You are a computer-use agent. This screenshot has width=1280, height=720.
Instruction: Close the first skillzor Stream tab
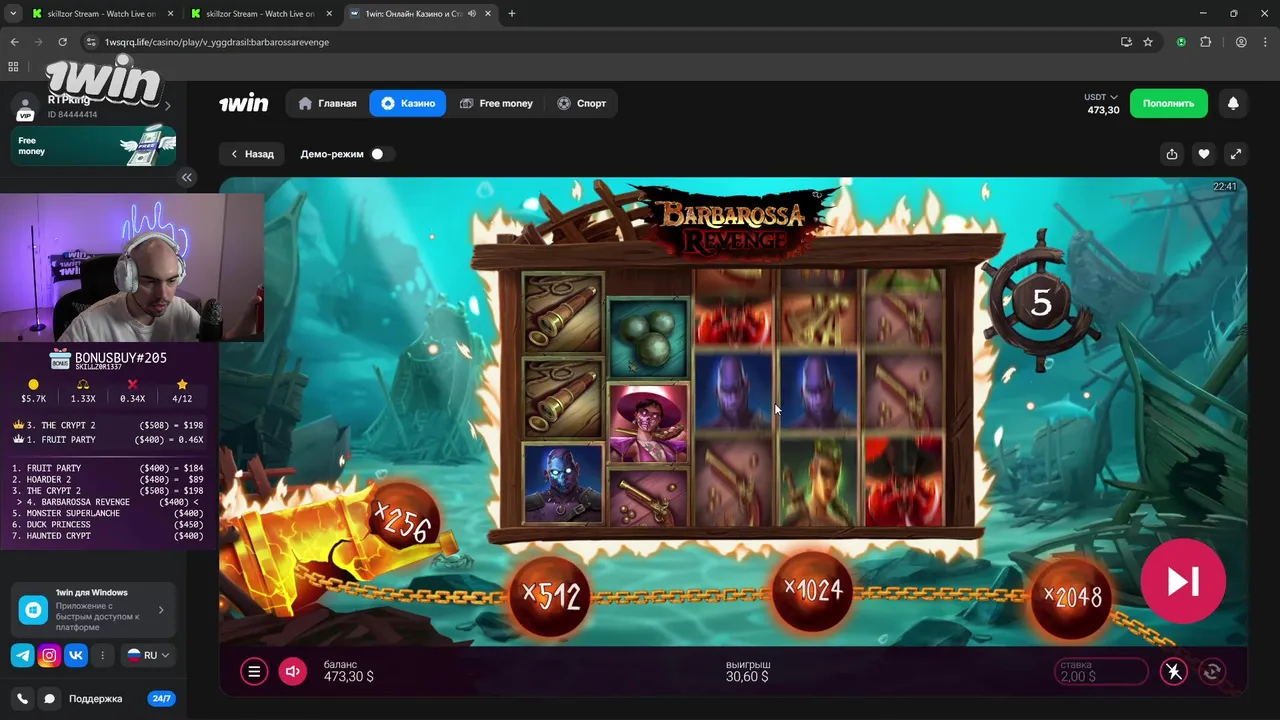point(169,14)
